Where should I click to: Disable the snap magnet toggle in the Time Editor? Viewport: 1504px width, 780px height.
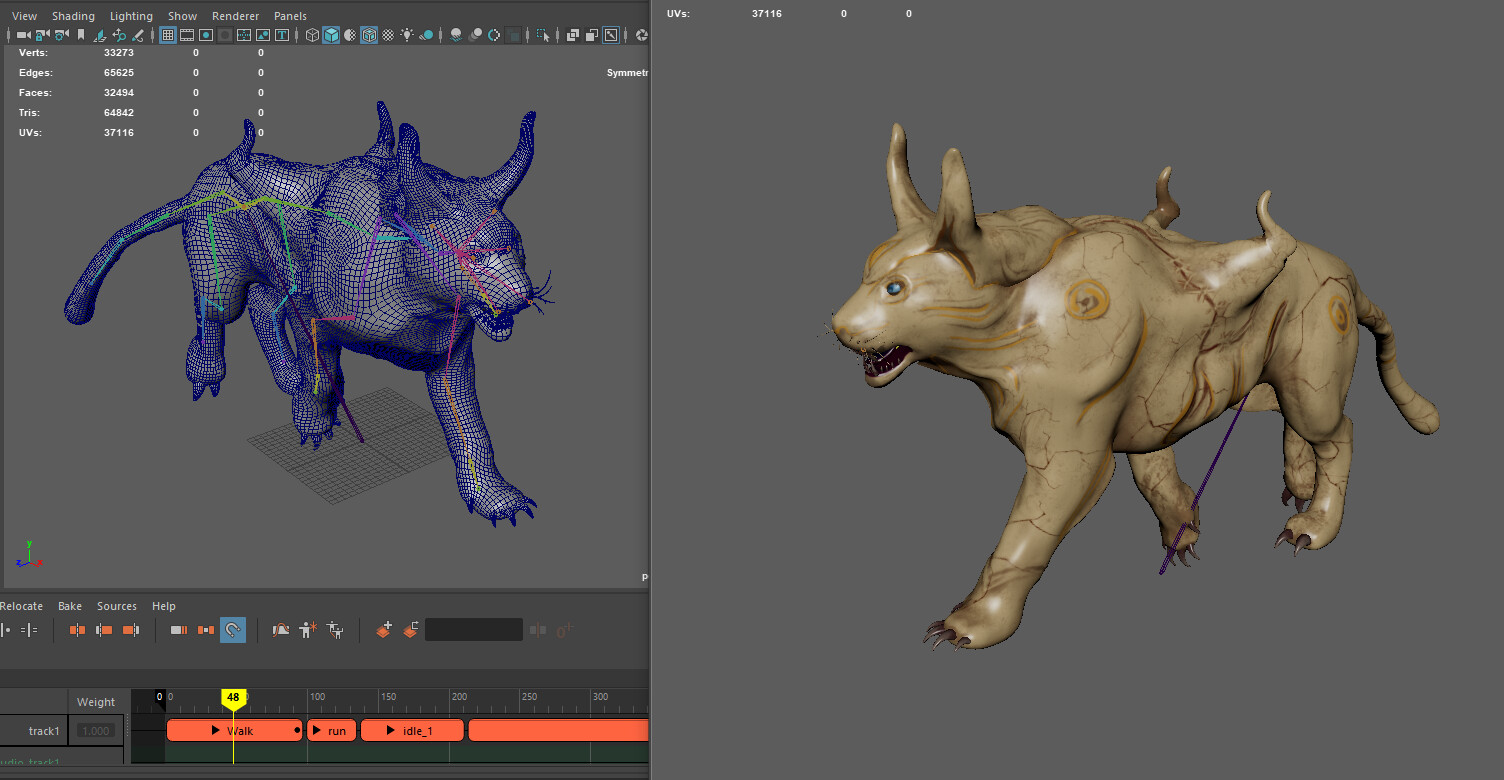tap(233, 629)
